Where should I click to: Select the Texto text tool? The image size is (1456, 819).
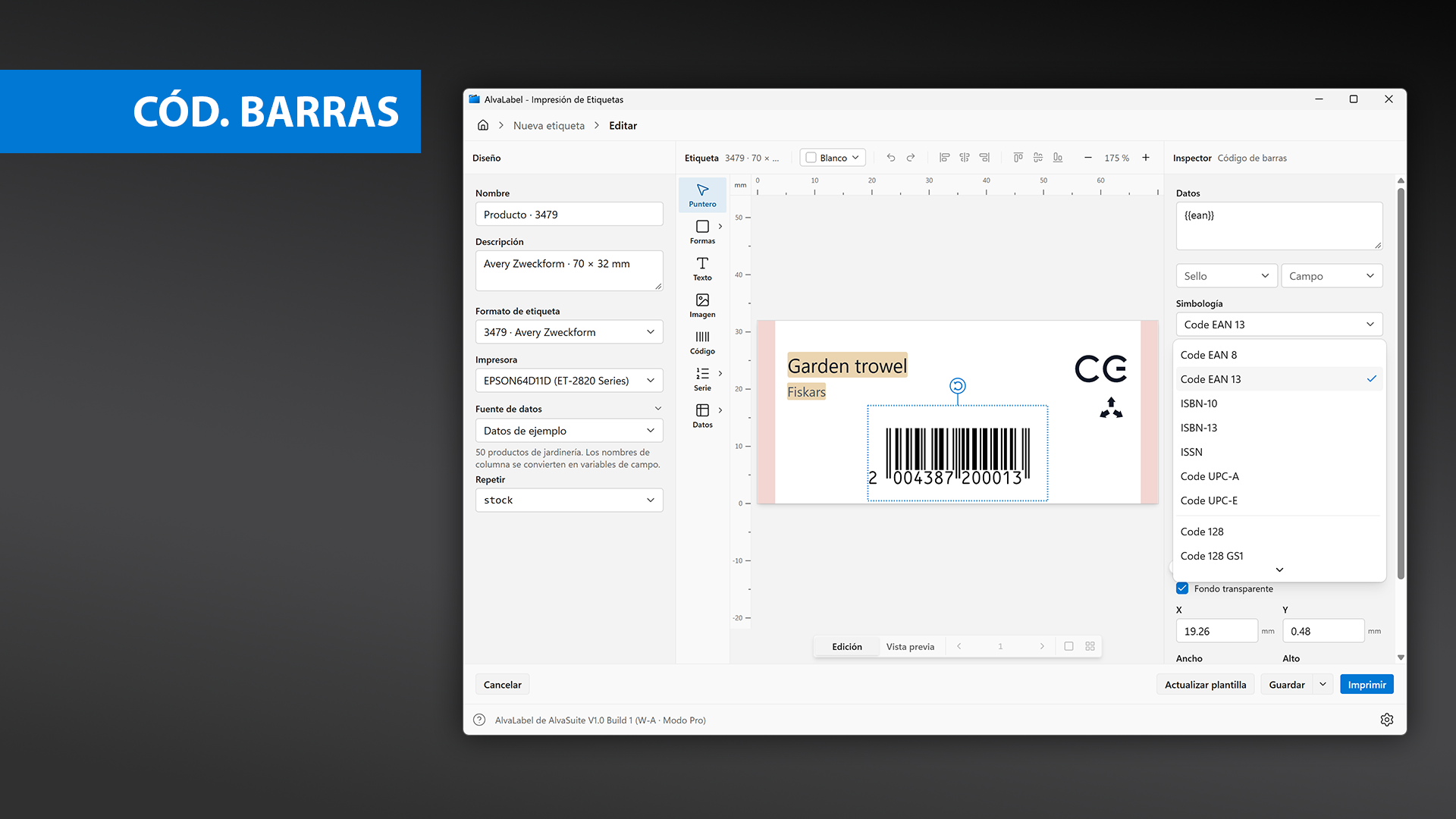pos(702,268)
